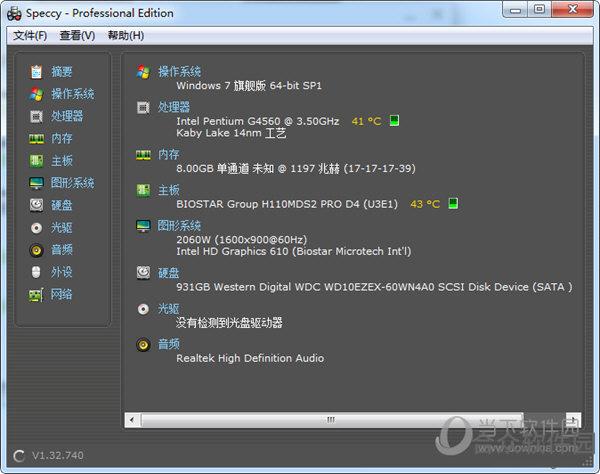Click the disc icon beside sidebar 光驱
The height and width of the screenshot is (474, 600).
point(36,228)
